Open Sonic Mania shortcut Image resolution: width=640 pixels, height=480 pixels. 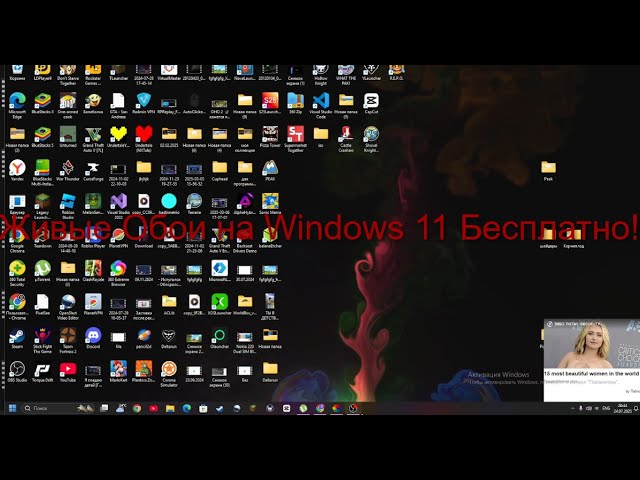pyautogui.click(x=270, y=204)
